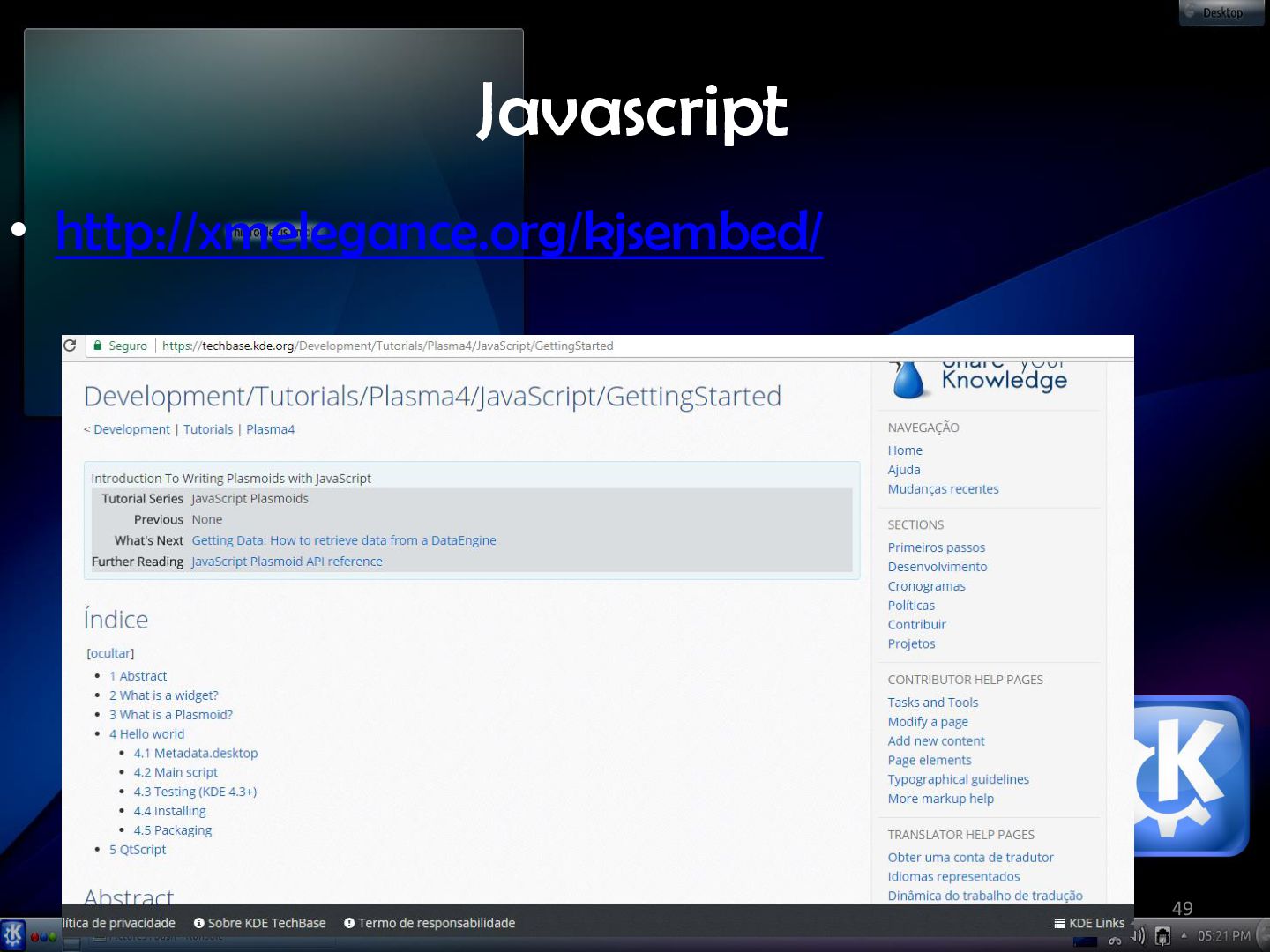1270x952 pixels.
Task: Jump to 4.2 Main script
Action: click(x=176, y=773)
